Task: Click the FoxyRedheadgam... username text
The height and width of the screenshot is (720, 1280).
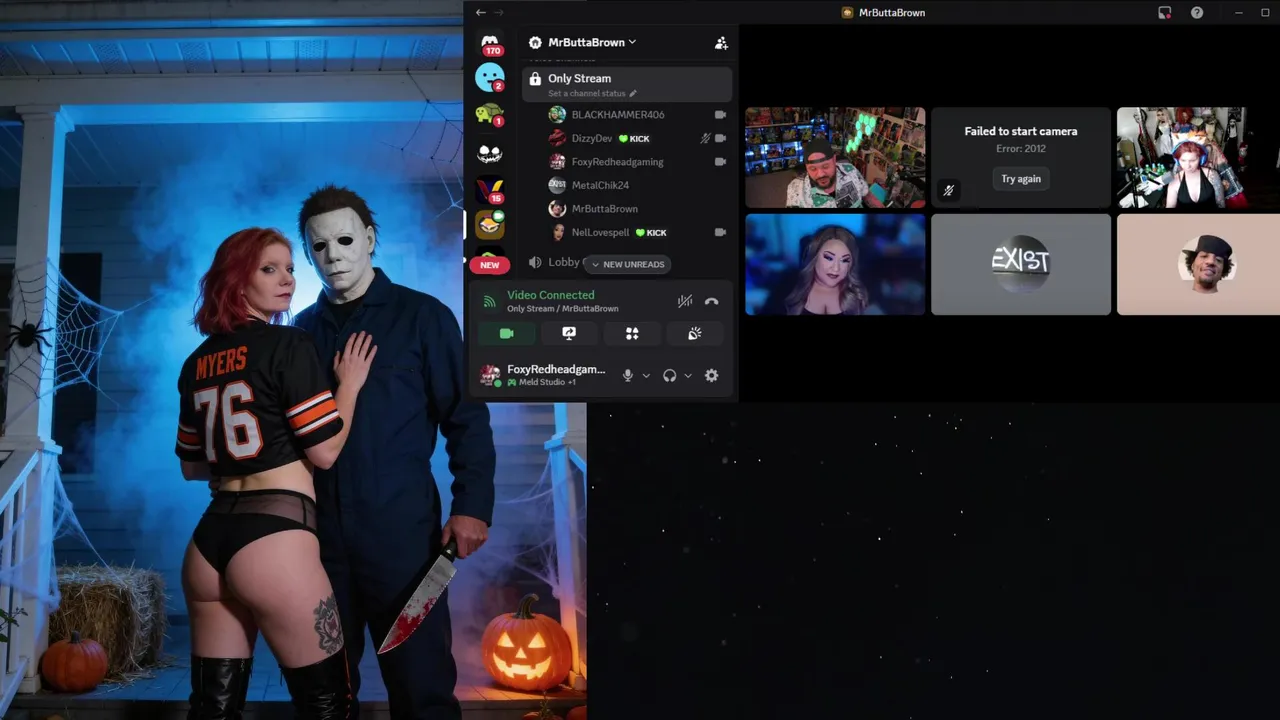Action: 556,369
